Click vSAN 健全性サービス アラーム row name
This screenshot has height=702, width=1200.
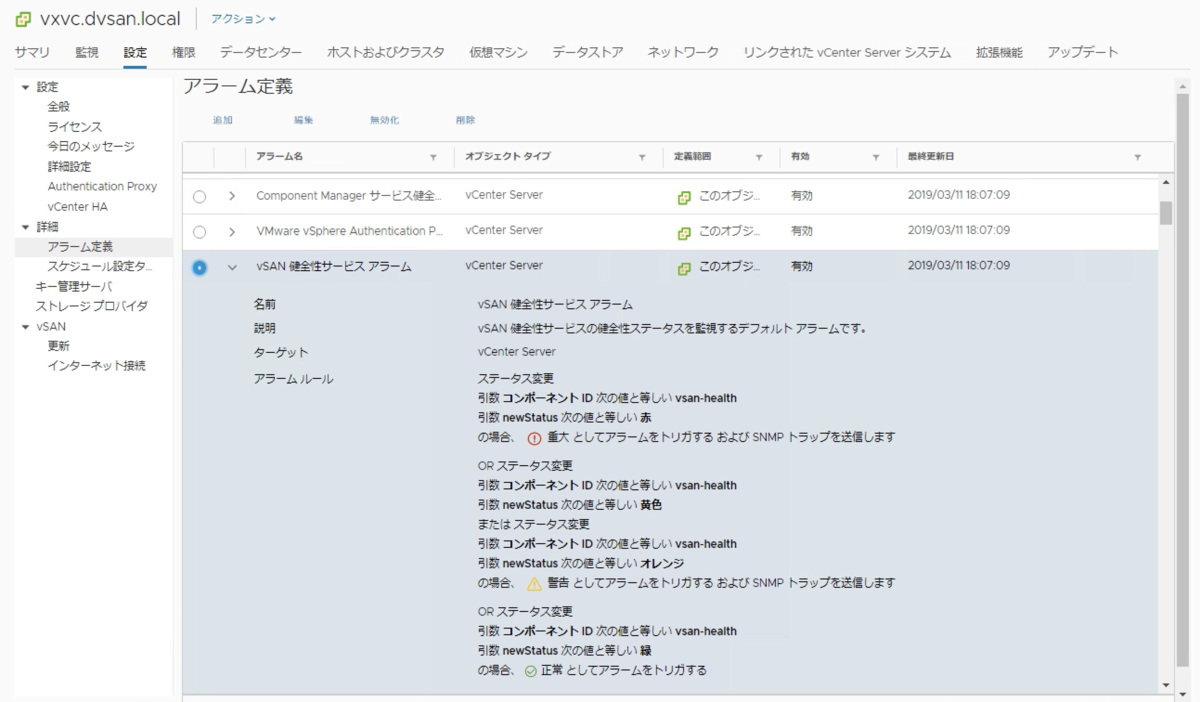[333, 267]
